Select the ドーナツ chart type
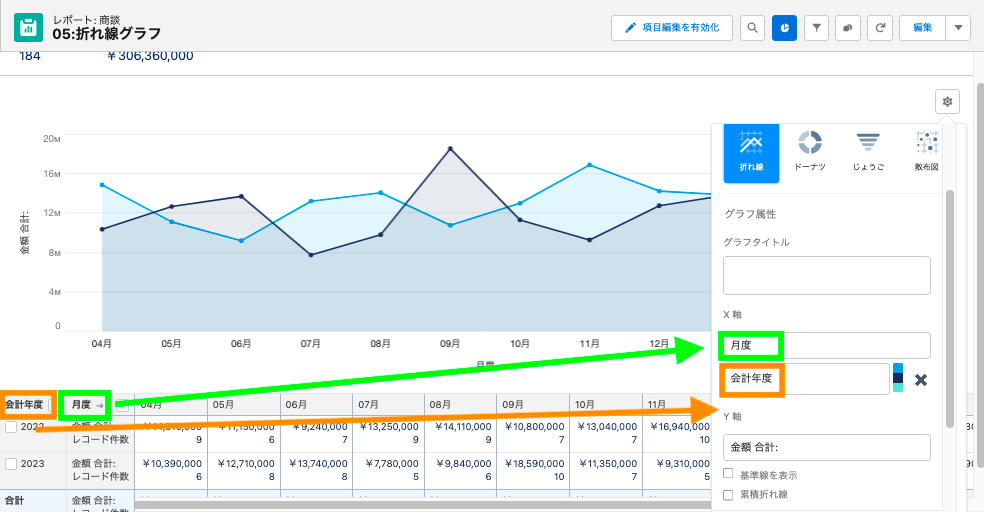 point(810,152)
